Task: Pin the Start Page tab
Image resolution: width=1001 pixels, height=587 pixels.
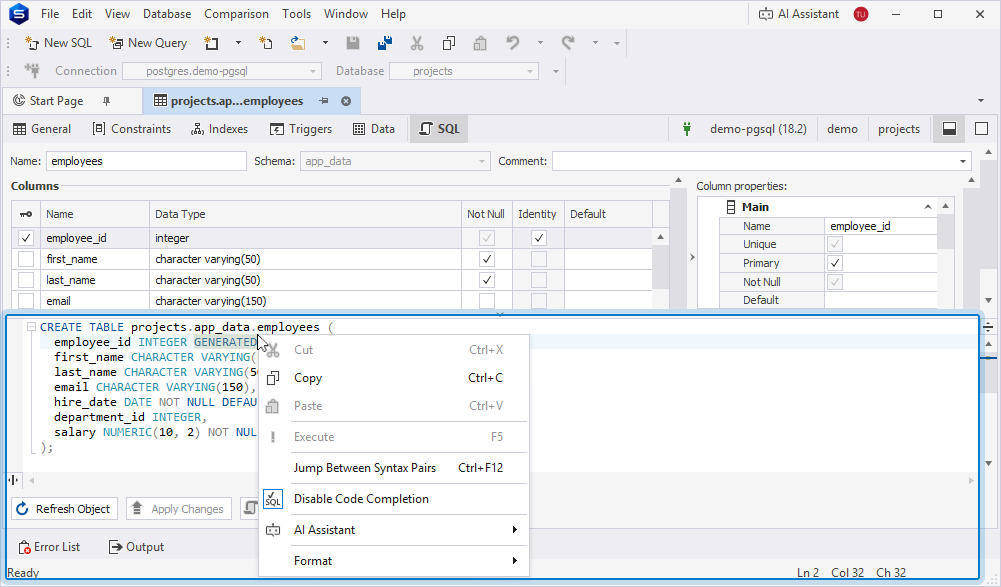Action: click(107, 101)
